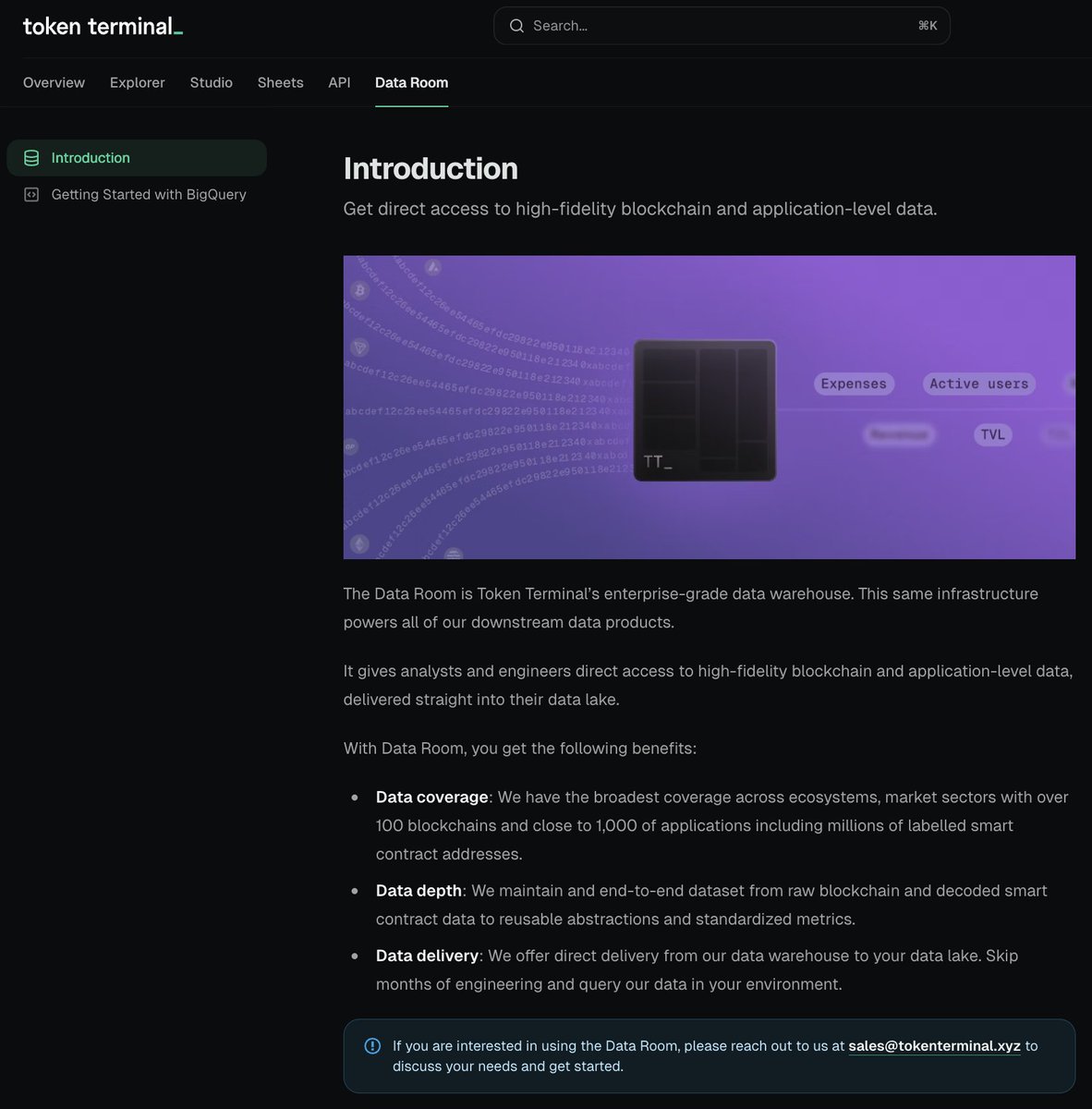Click the token terminal logo

pos(103,26)
